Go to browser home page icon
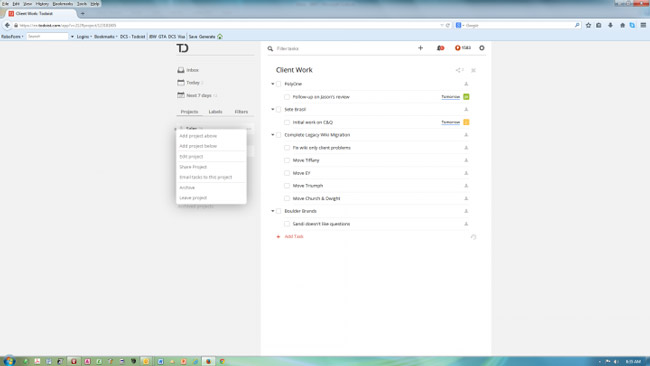Viewport: 650px width, 366px height. (x=622, y=25)
